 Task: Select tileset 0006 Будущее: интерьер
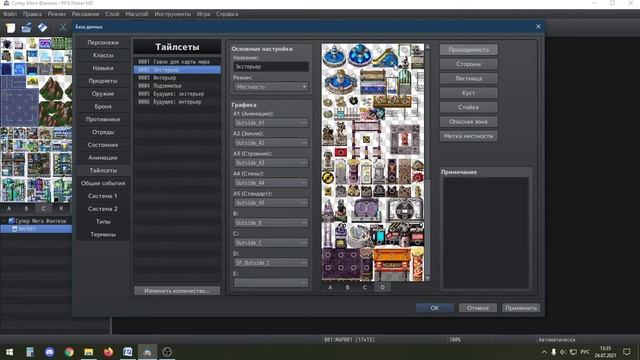click(177, 102)
